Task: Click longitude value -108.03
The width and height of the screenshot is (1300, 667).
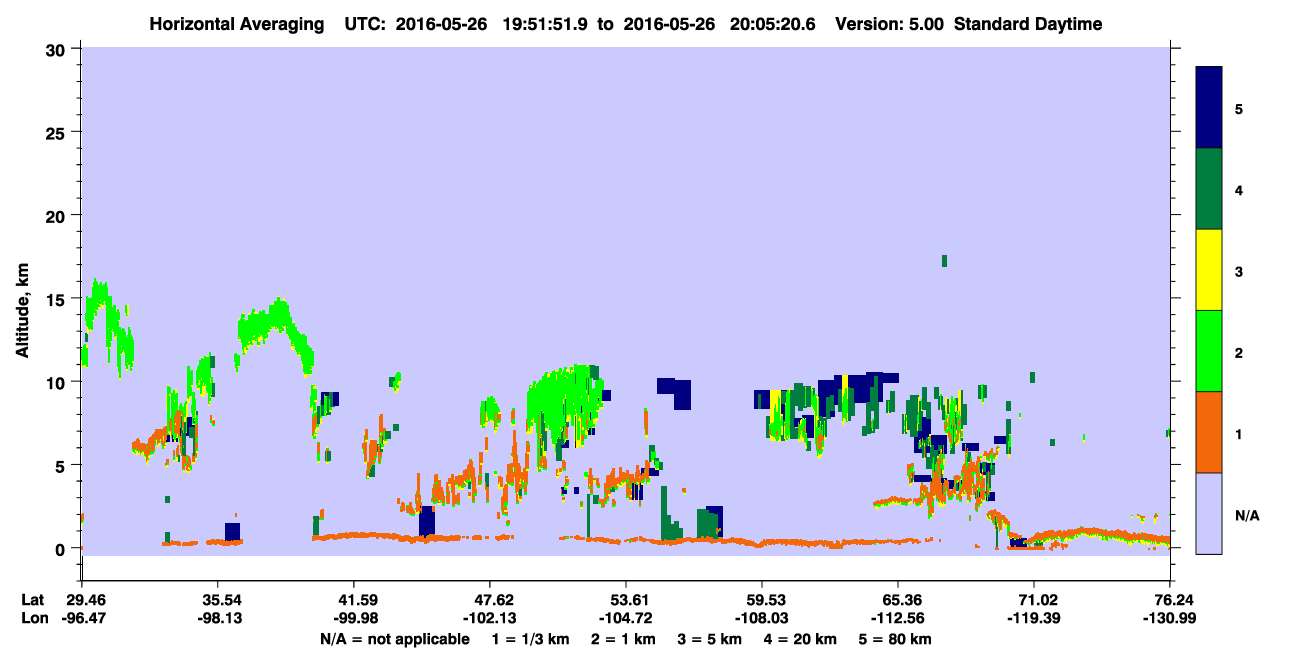Action: tap(762, 619)
